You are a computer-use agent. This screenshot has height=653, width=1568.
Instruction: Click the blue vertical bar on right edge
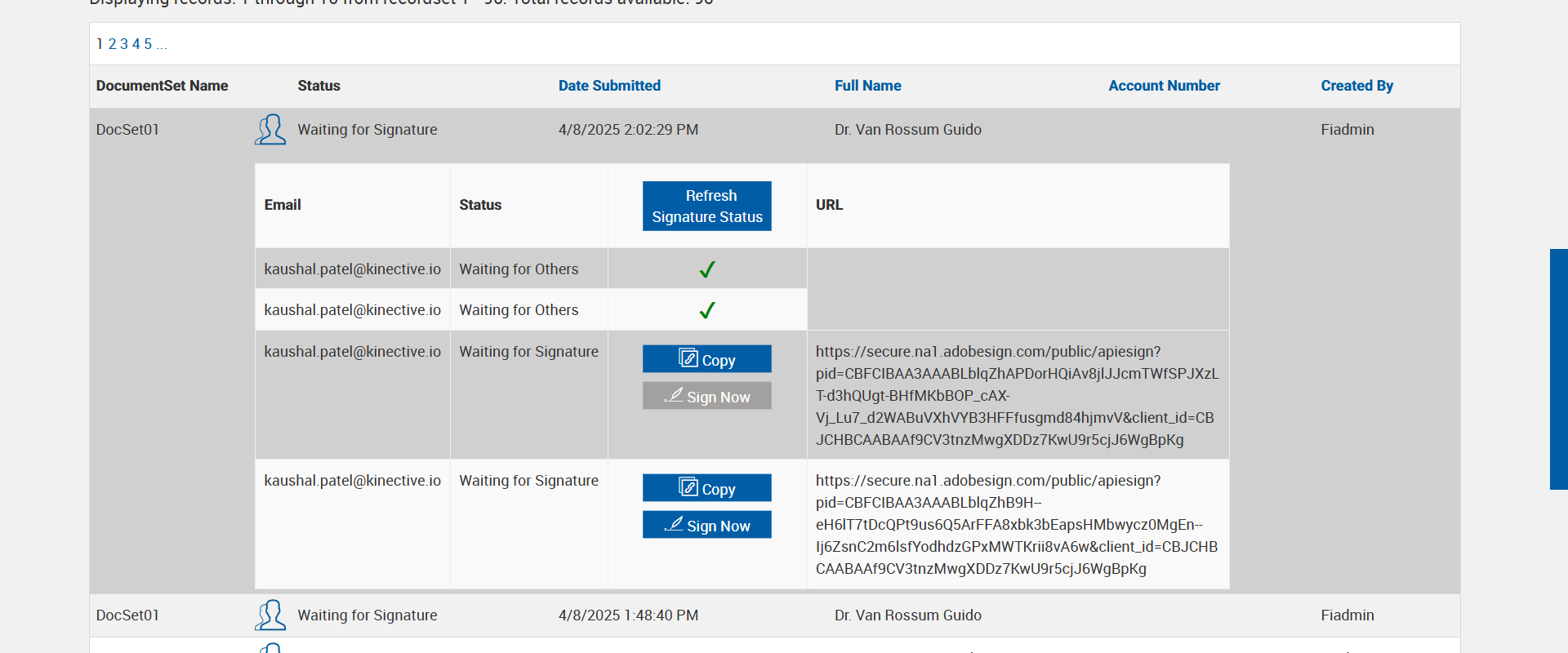coord(1558,369)
